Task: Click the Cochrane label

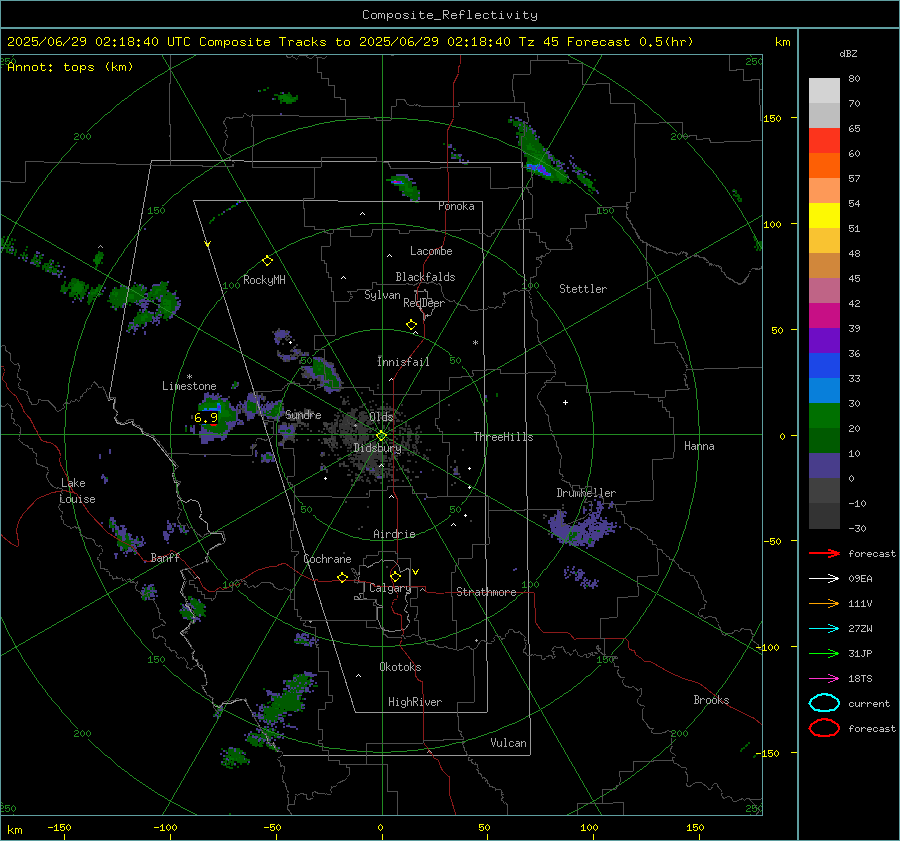Action: [327, 559]
